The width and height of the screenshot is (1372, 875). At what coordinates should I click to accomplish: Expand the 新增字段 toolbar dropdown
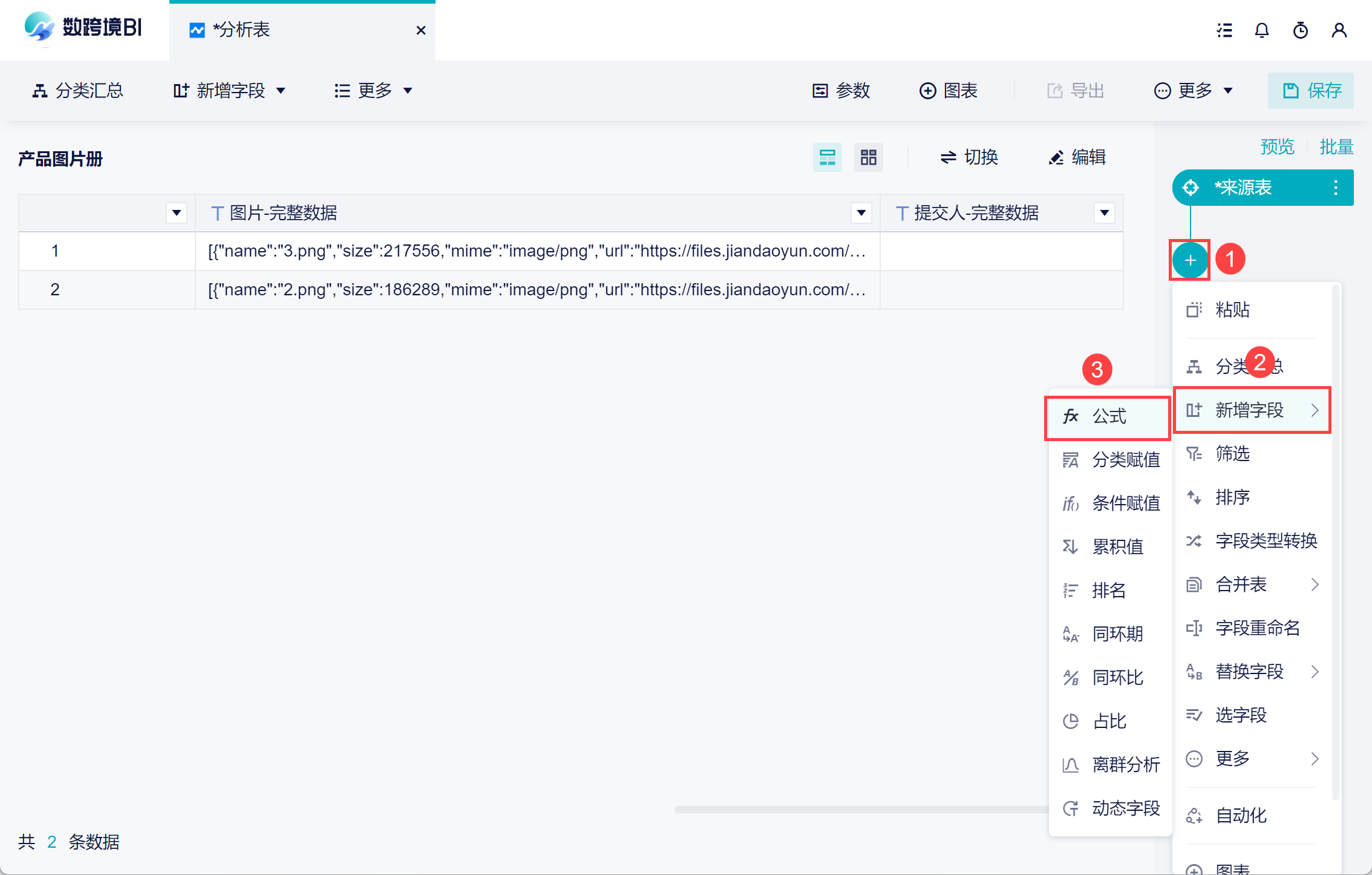[x=229, y=91]
